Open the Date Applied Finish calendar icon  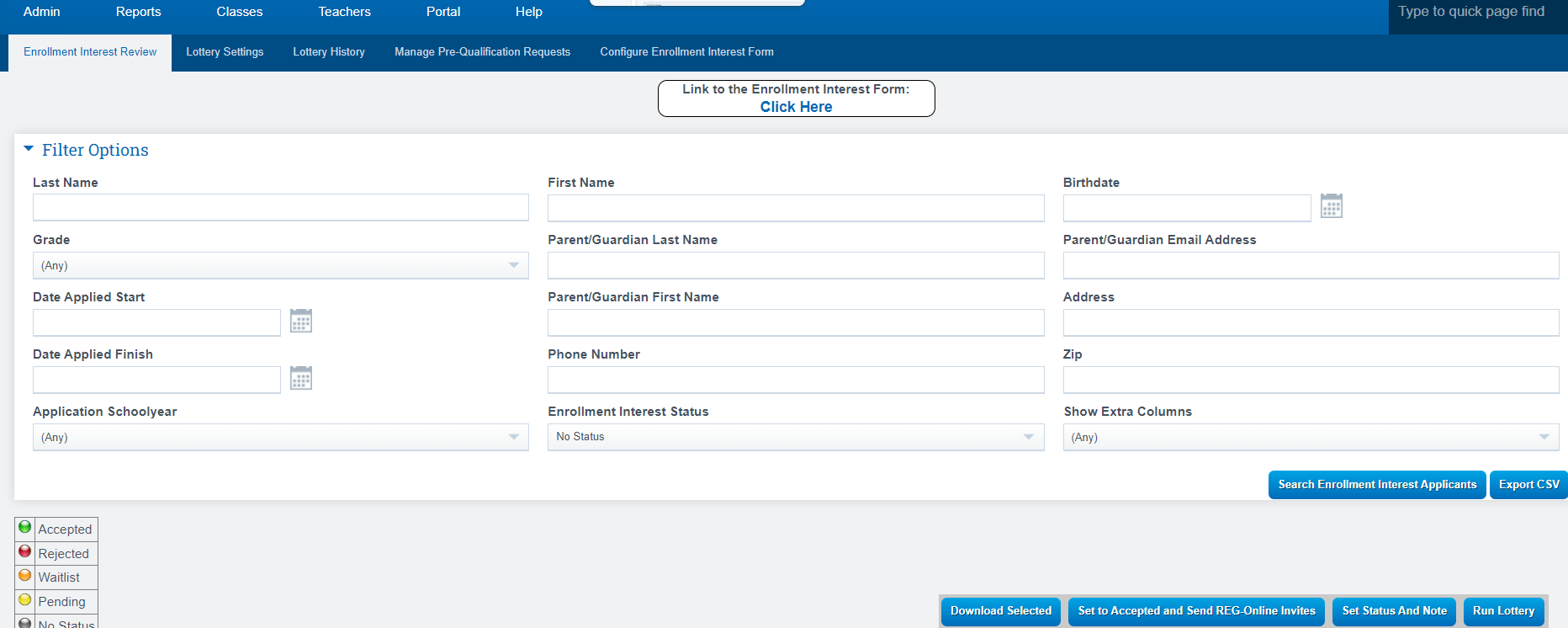point(301,378)
